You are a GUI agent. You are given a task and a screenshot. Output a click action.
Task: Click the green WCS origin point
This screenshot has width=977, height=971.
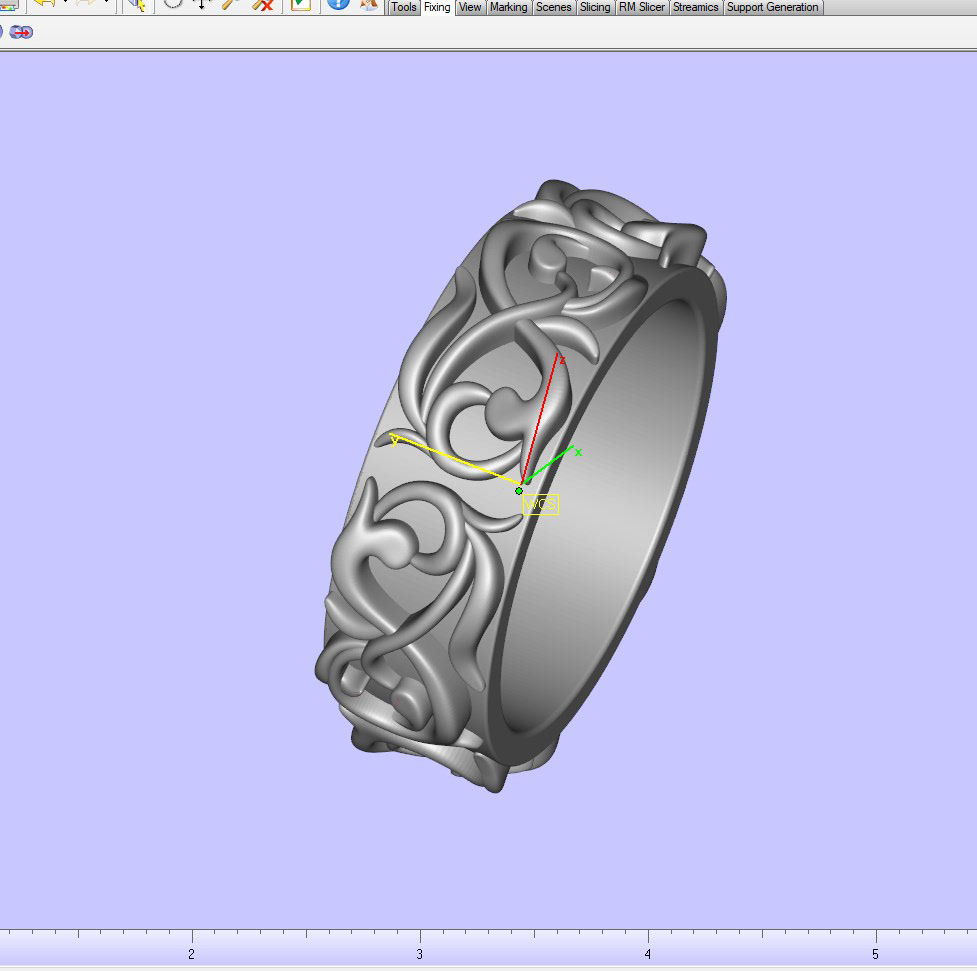519,491
